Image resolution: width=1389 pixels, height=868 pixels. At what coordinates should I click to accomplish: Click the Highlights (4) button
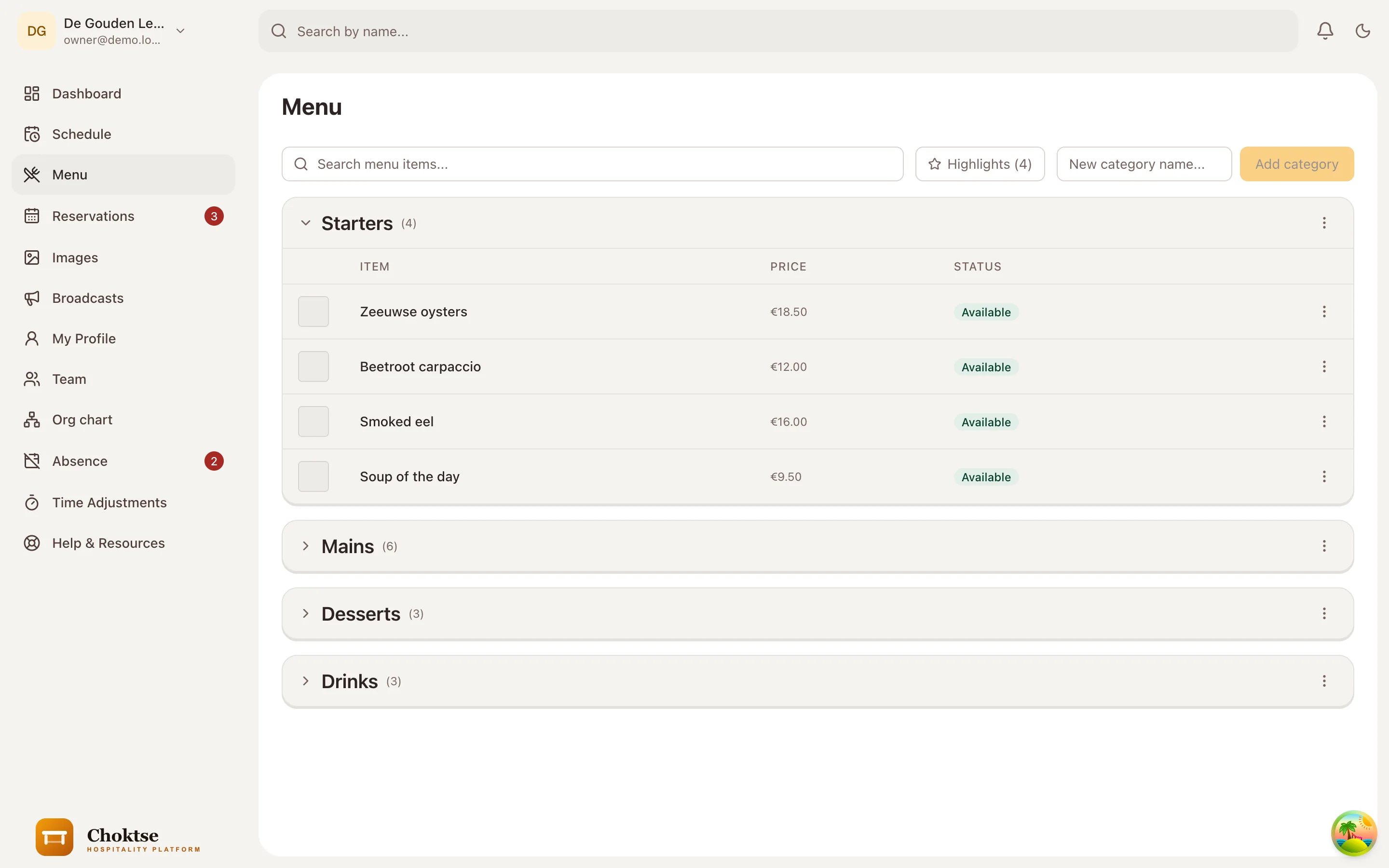tap(980, 164)
